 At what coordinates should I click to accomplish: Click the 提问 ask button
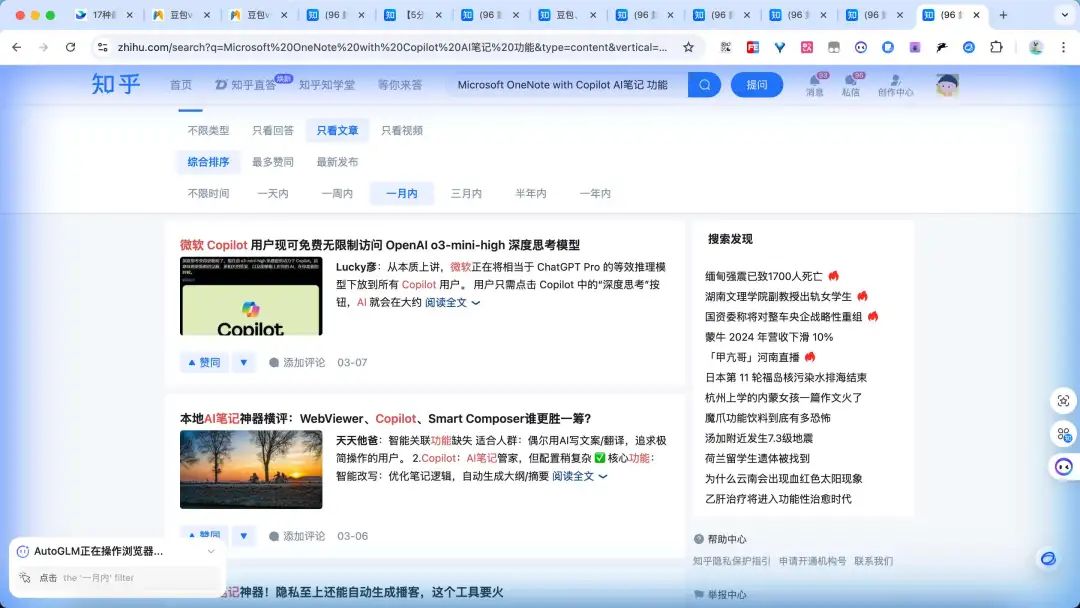coord(756,85)
